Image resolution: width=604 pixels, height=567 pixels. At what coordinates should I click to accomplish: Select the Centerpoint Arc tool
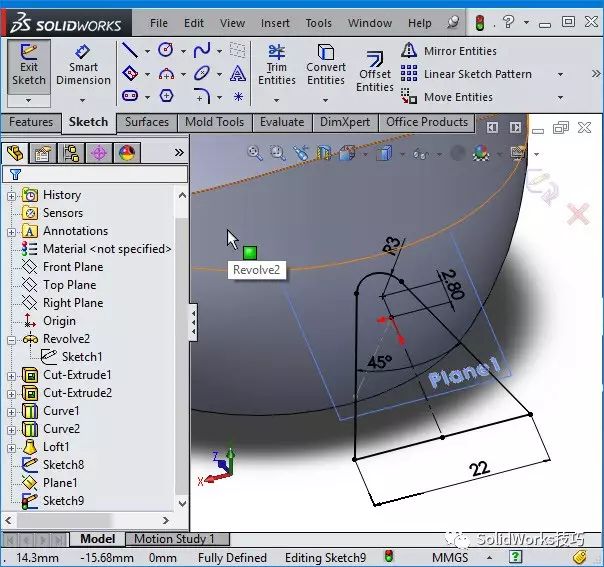[x=166, y=73]
